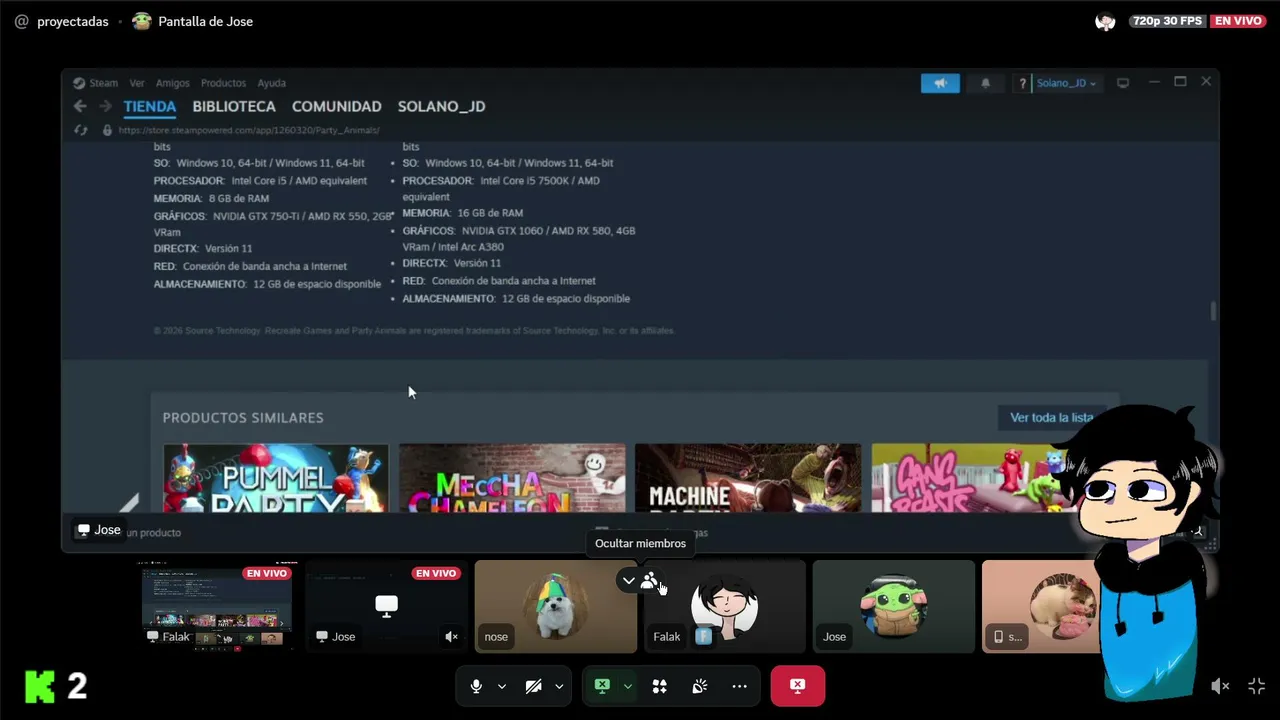Disconnect from the call with red button
Viewport: 1280px width, 720px height.
(797, 686)
